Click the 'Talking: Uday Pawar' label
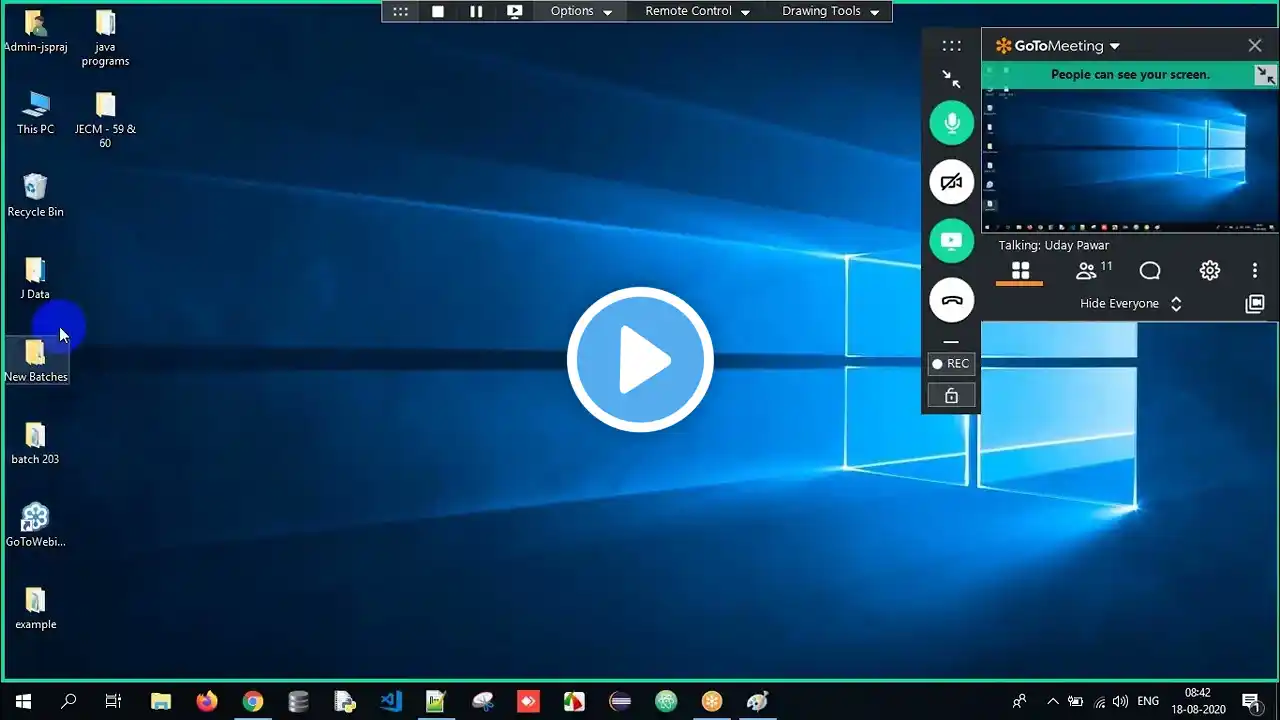Screen dimensions: 1280x720 1053,246
